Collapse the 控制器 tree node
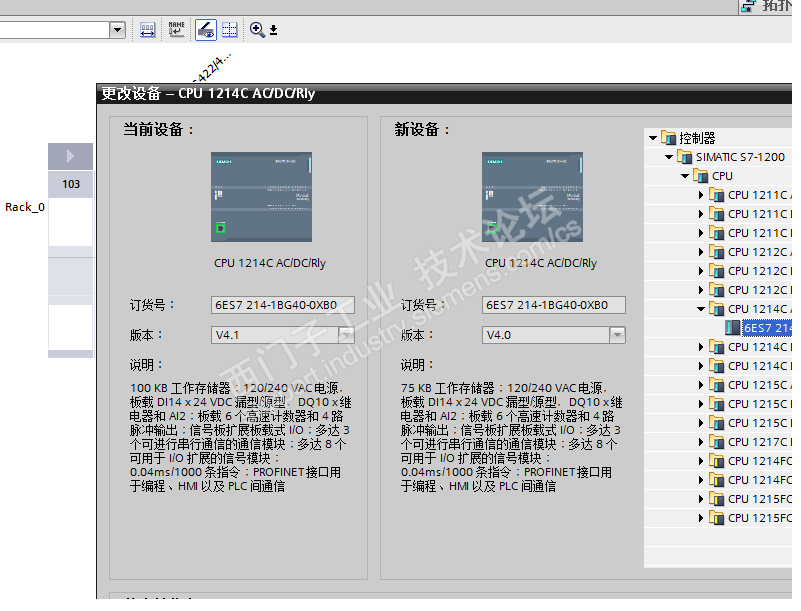The width and height of the screenshot is (801, 611). point(652,138)
